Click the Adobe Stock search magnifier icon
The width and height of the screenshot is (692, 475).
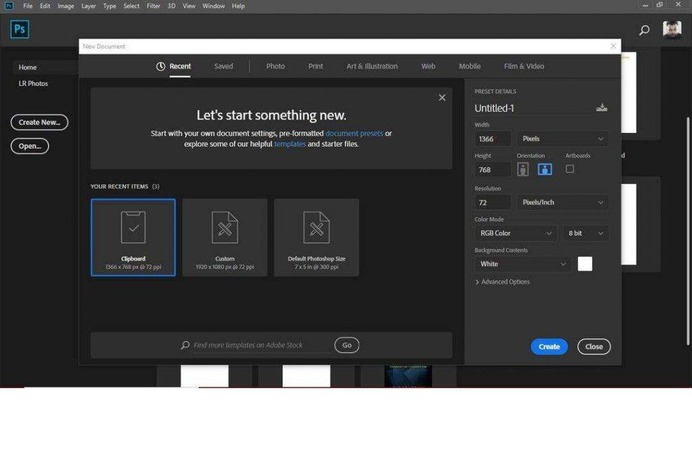point(185,345)
